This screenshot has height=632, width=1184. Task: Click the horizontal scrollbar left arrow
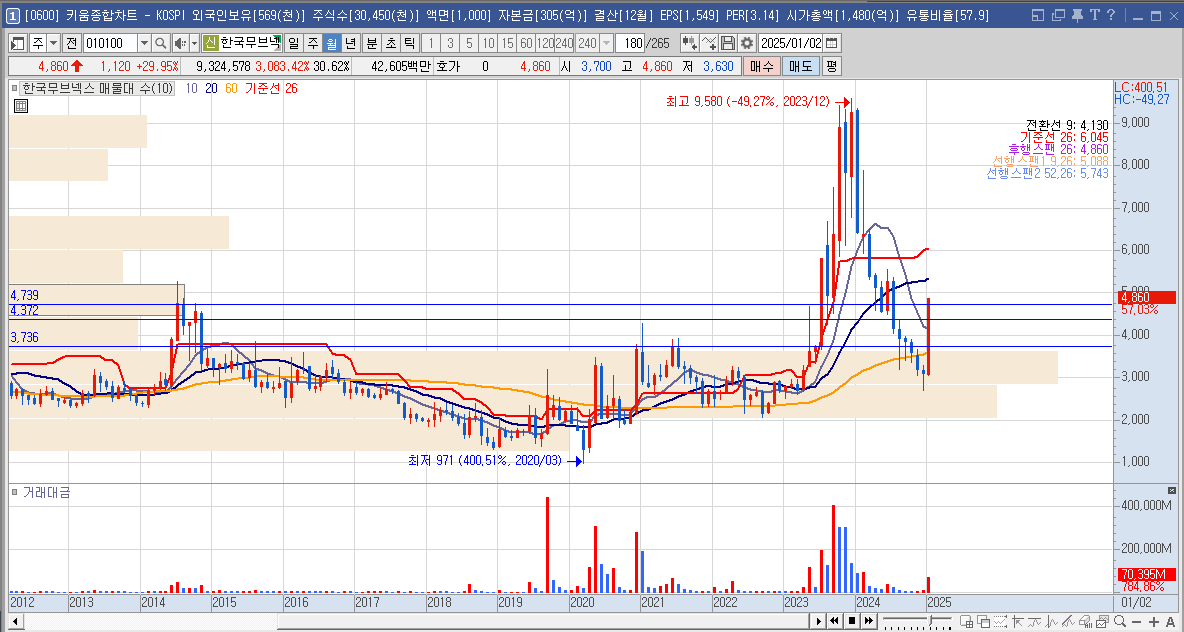pyautogui.click(x=14, y=621)
